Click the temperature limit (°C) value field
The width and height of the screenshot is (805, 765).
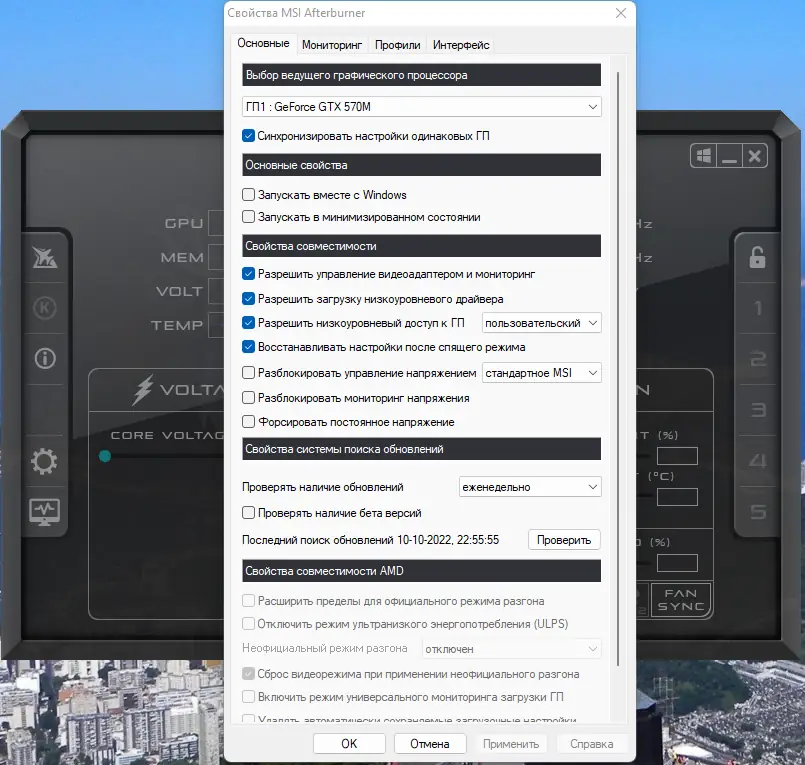[x=677, y=497]
